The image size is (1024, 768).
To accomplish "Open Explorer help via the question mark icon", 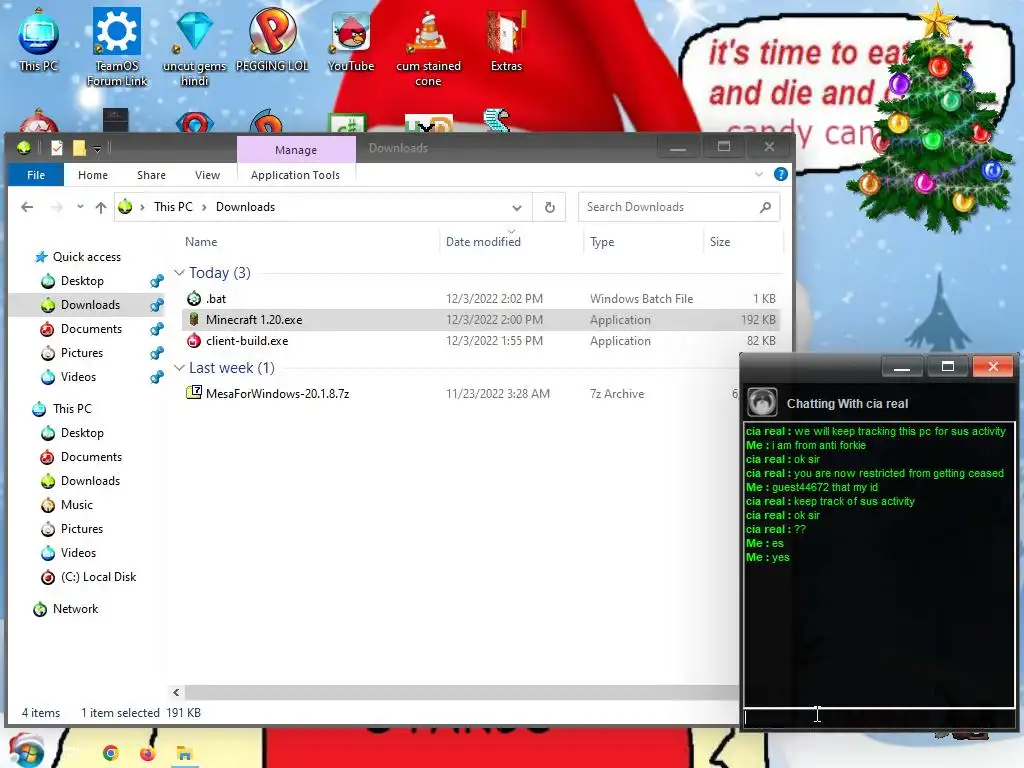I will [x=780, y=174].
